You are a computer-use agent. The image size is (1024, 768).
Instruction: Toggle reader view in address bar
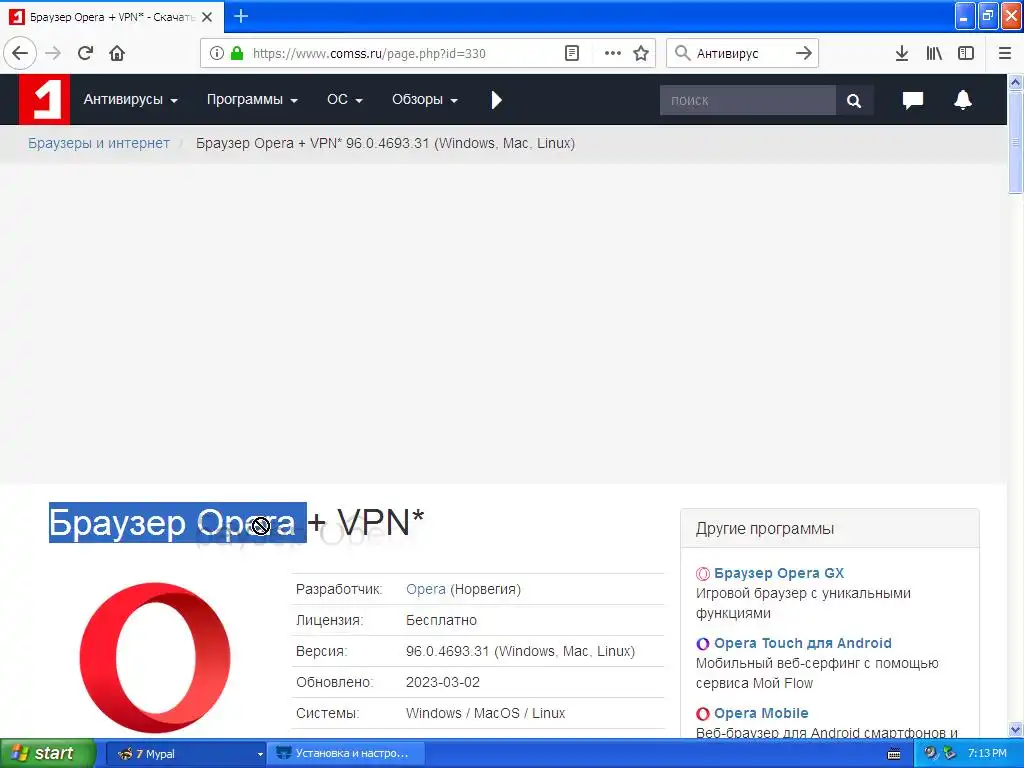coord(572,53)
